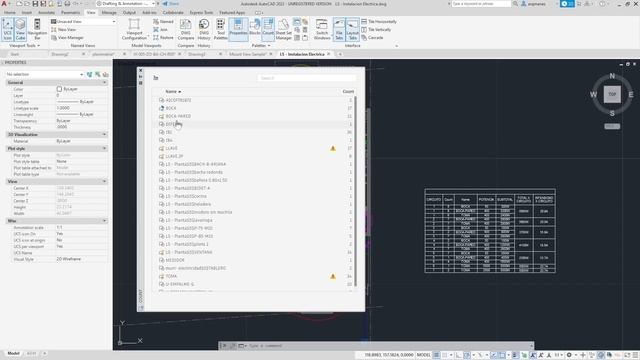Toggle the View Cube ribbon button

20,29
